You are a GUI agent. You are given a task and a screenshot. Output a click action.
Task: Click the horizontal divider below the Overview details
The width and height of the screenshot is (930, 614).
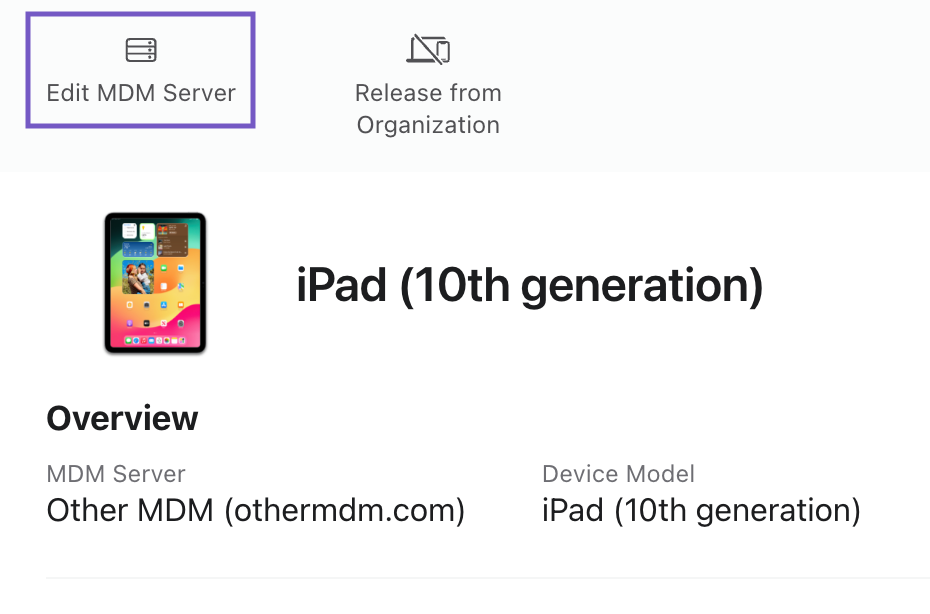(x=488, y=578)
